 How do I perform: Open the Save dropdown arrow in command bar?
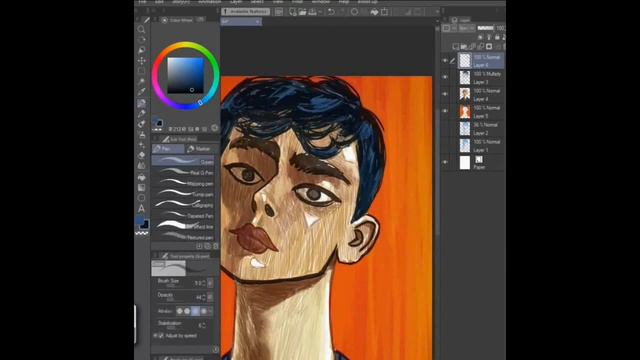tap(320, 12)
